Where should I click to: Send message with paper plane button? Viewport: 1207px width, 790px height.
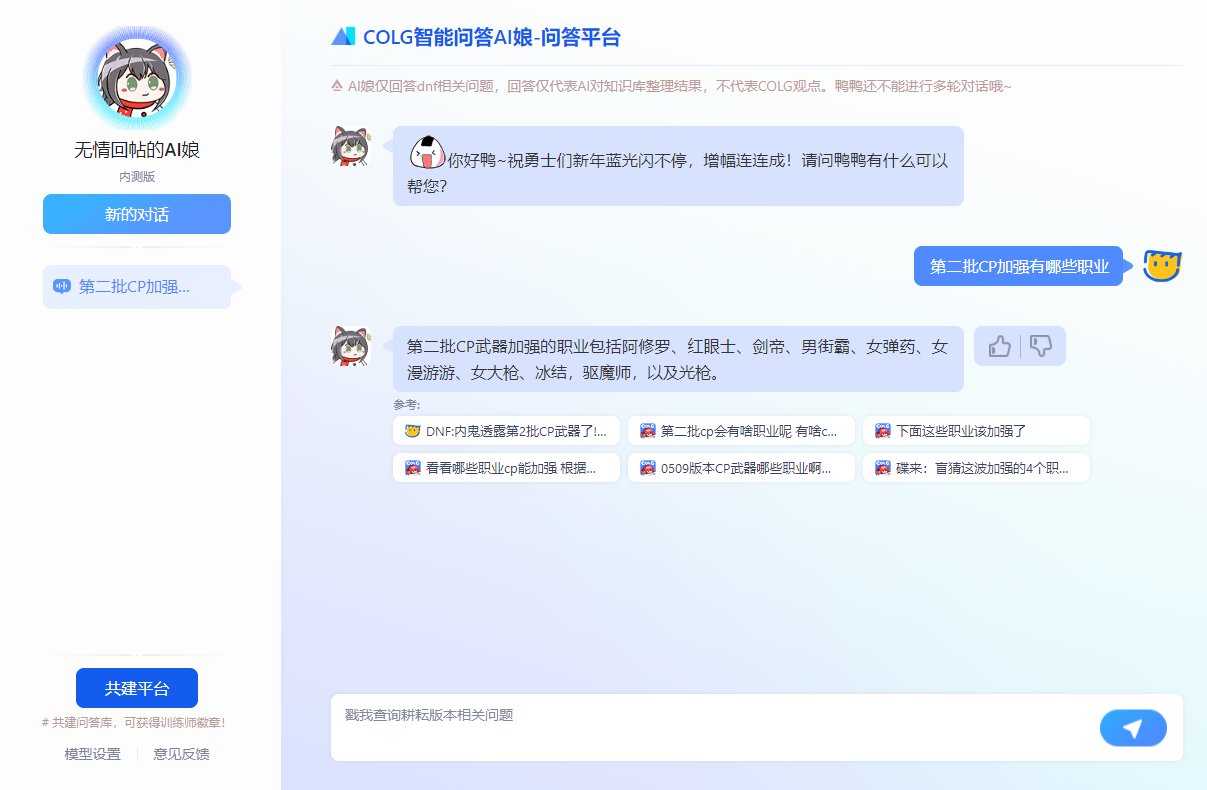[x=1133, y=728]
